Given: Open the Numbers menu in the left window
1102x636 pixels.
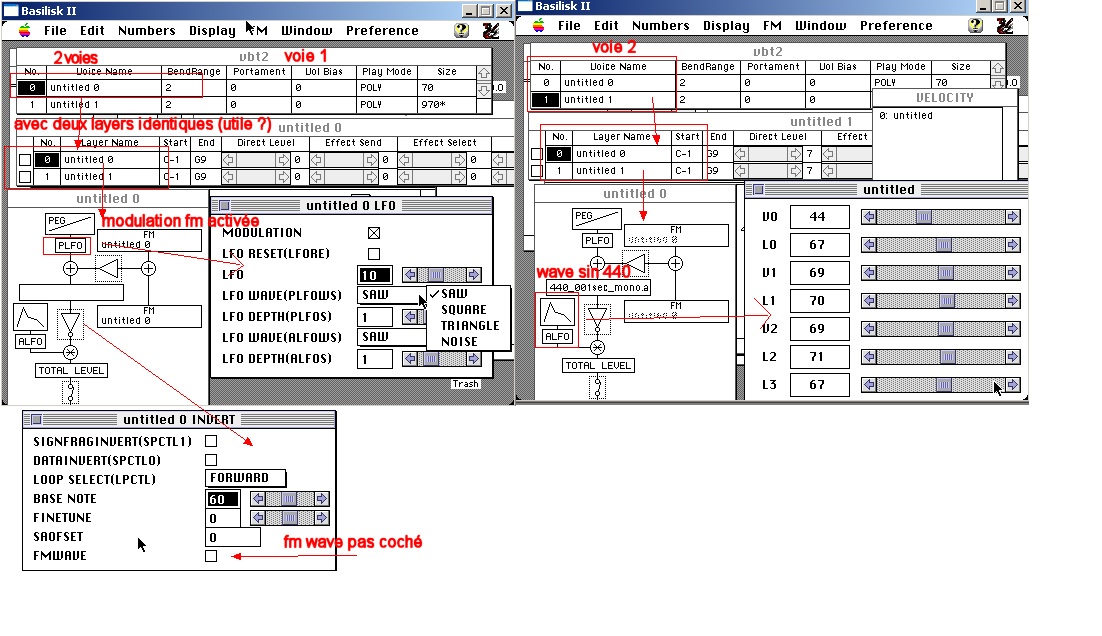Looking at the screenshot, I should pos(146,31).
